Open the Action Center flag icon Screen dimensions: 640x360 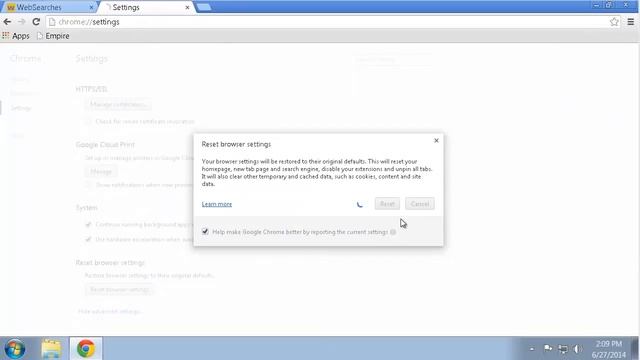548,349
